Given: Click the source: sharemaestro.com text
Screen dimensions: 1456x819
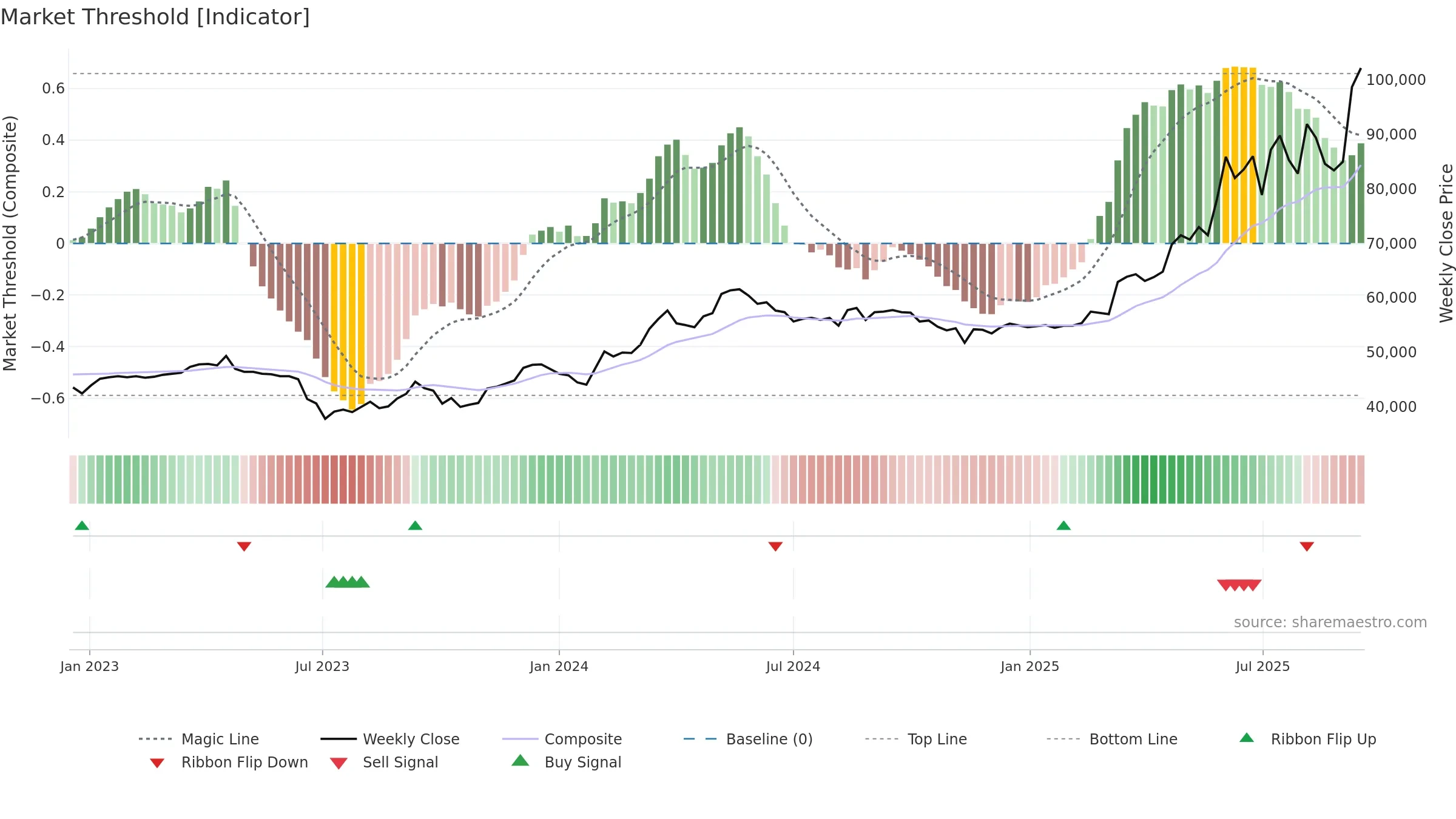Looking at the screenshot, I should point(1330,622).
